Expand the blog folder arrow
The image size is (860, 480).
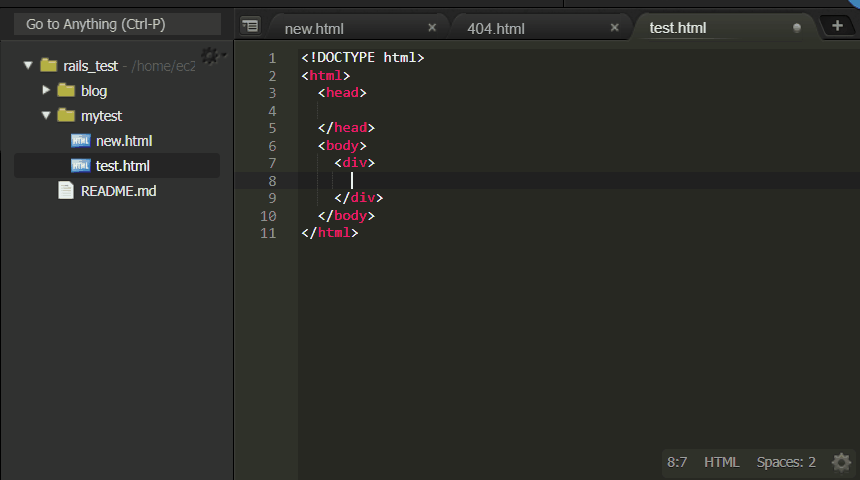click(46, 89)
